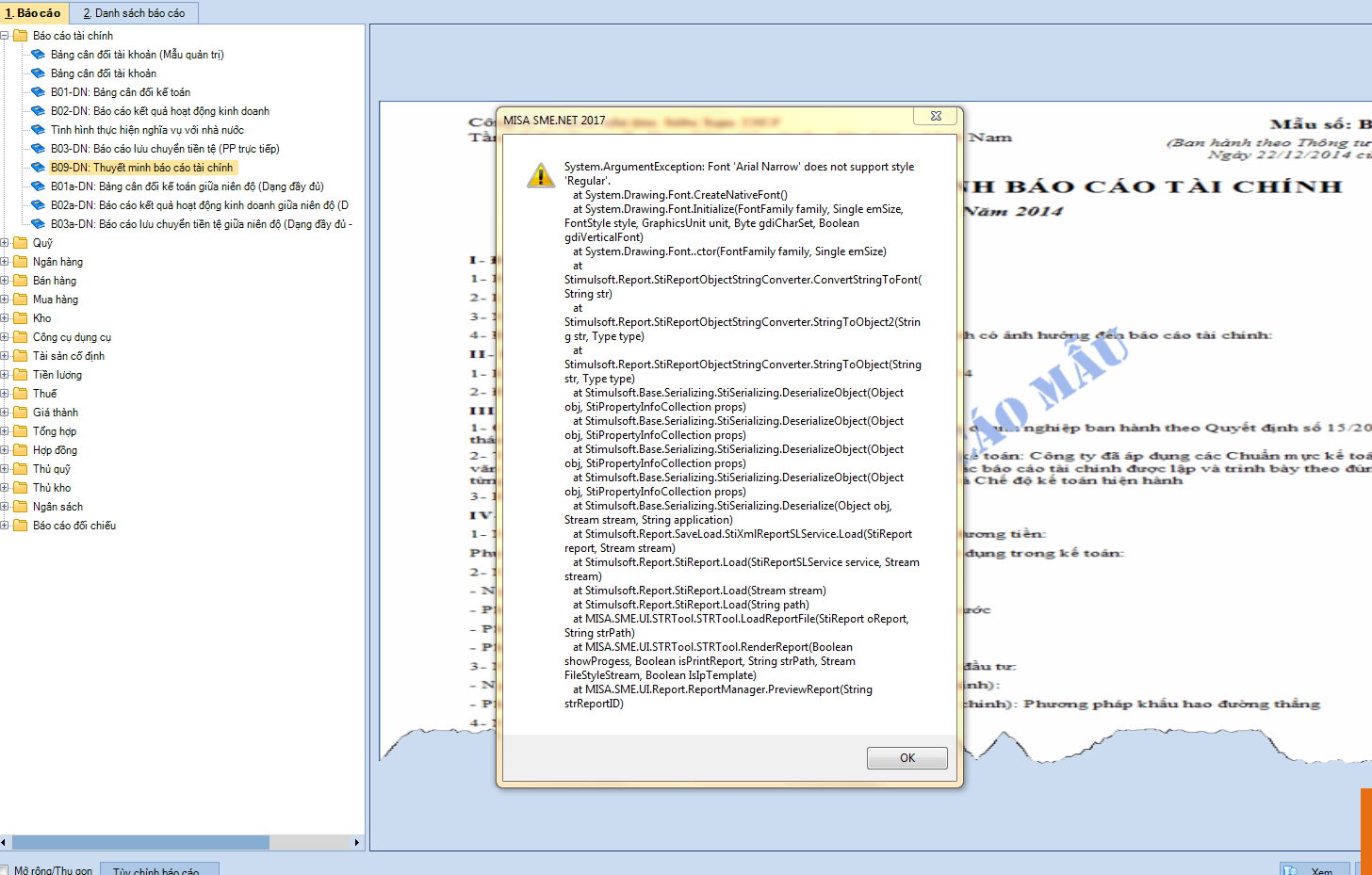Switch to the 1. Báo cáo tab
Image resolution: width=1372 pixels, height=875 pixels.
click(33, 13)
